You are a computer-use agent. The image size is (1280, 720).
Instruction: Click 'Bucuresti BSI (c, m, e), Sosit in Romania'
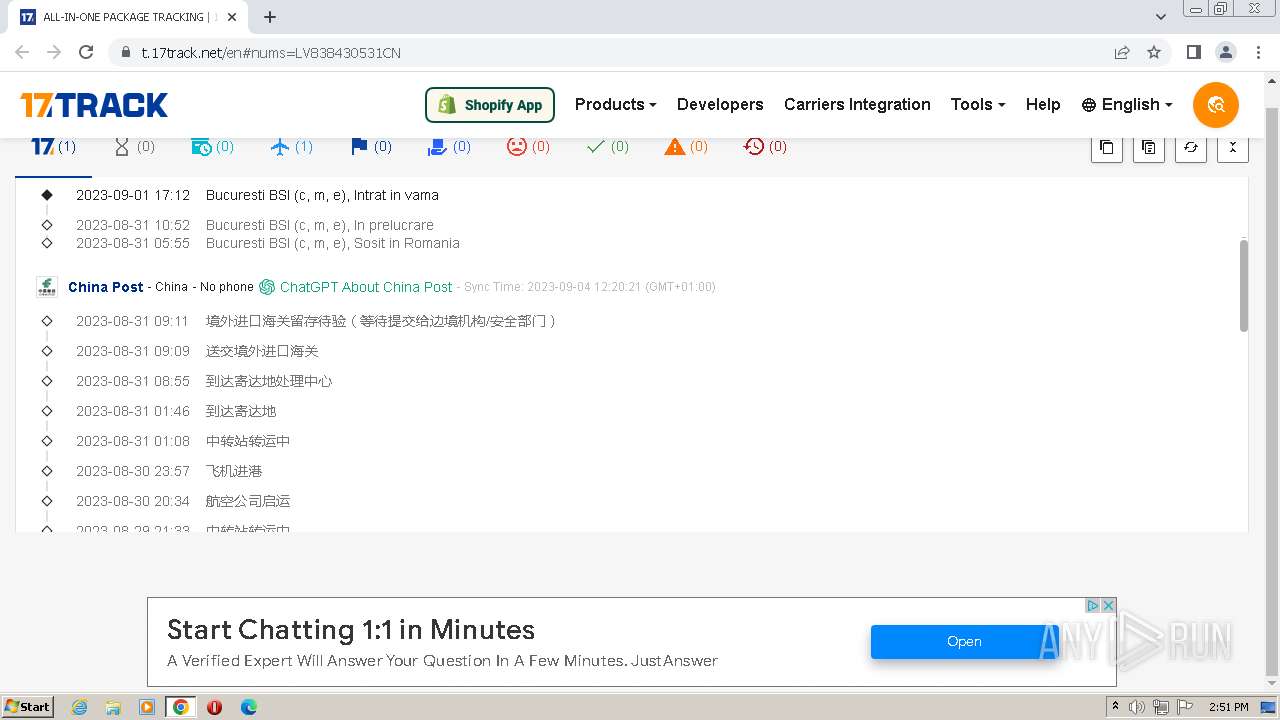click(x=333, y=243)
